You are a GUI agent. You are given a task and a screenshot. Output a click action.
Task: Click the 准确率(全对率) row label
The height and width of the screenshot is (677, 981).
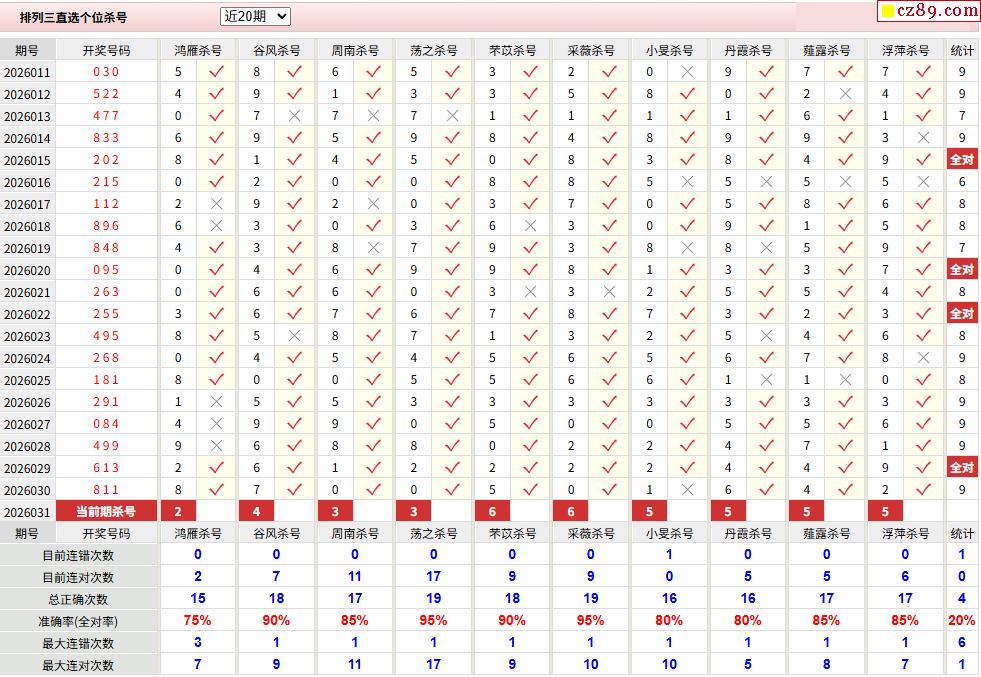click(78, 621)
